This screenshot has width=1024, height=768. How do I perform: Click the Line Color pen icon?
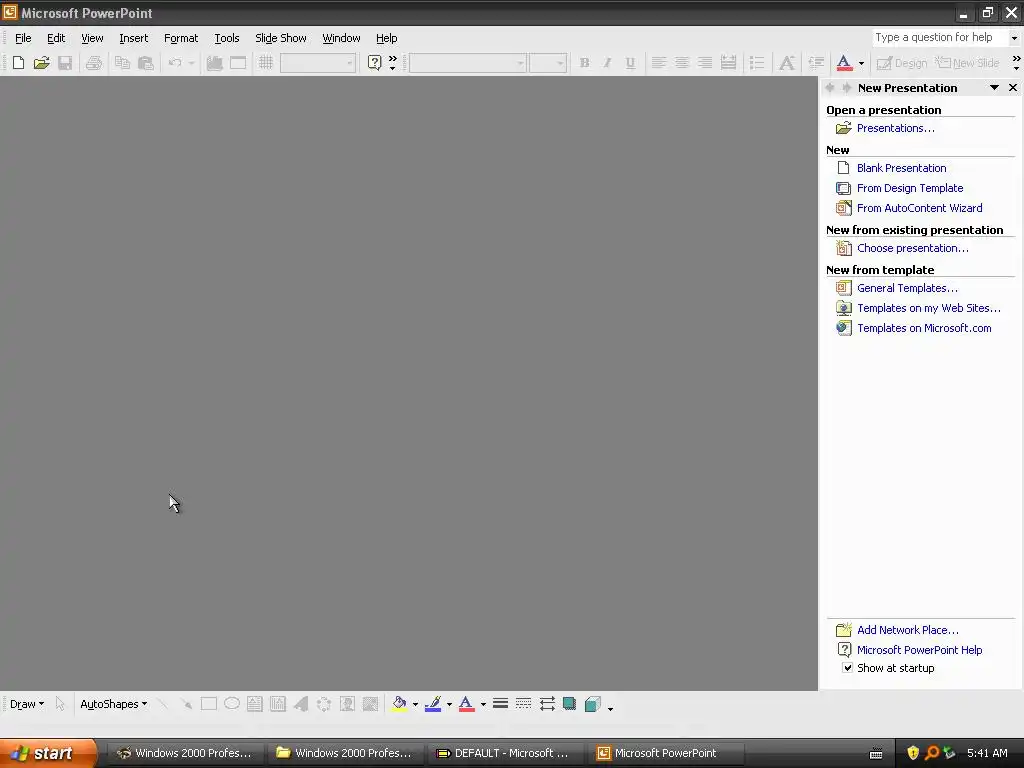(433, 704)
